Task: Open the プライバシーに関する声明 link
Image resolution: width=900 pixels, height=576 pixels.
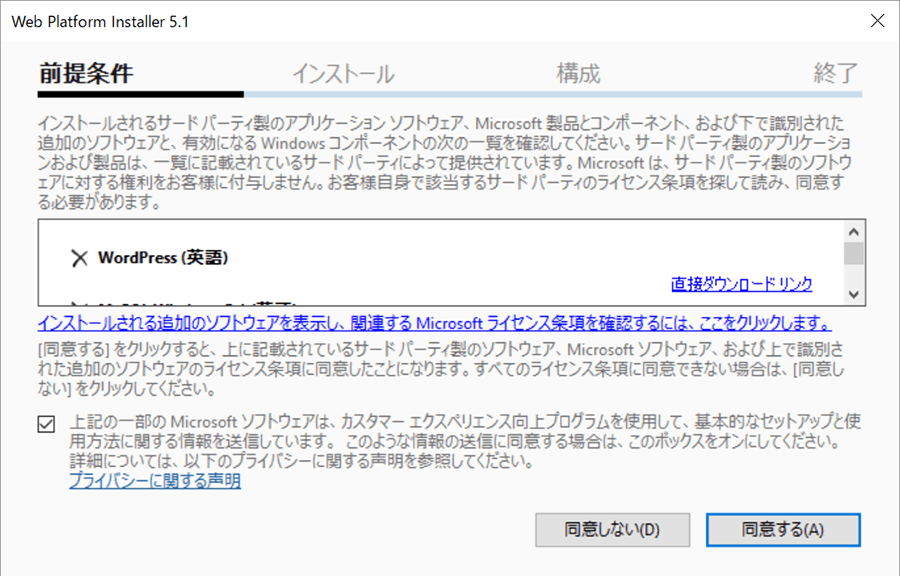Action: pos(155,480)
